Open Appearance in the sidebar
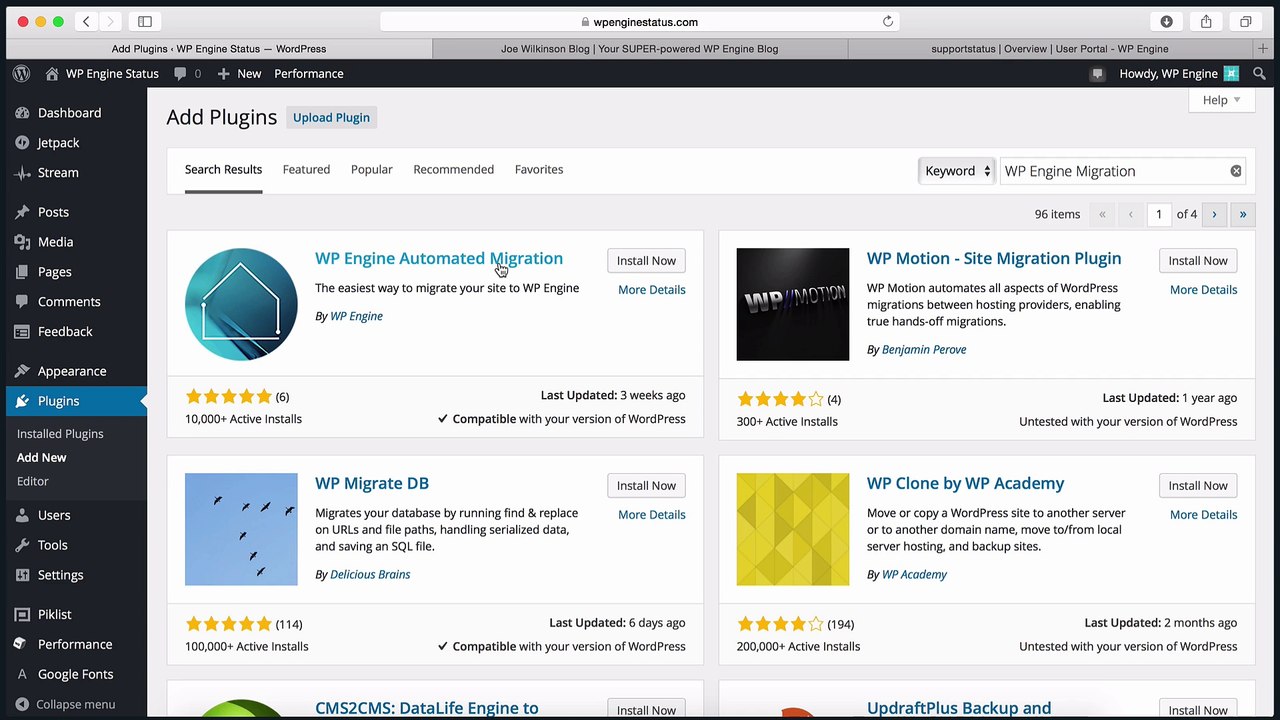 pyautogui.click(x=72, y=371)
